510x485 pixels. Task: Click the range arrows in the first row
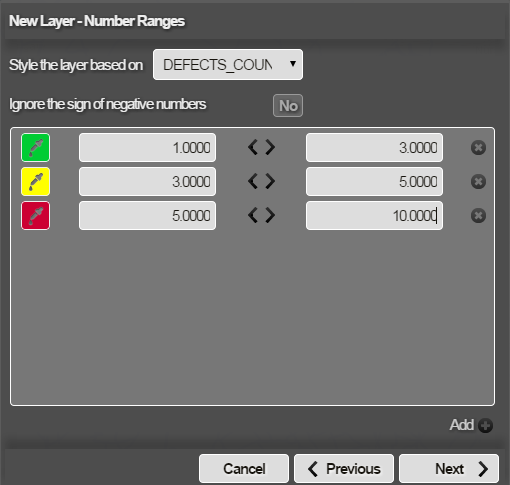tap(262, 147)
